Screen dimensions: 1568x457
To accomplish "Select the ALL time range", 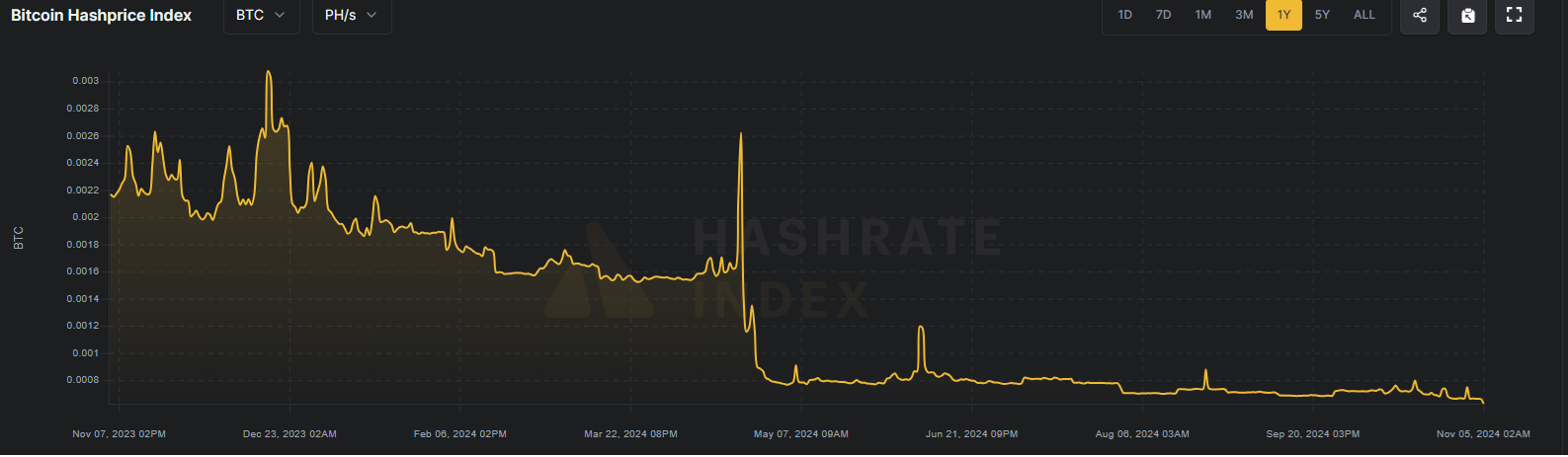I will pyautogui.click(x=1363, y=15).
